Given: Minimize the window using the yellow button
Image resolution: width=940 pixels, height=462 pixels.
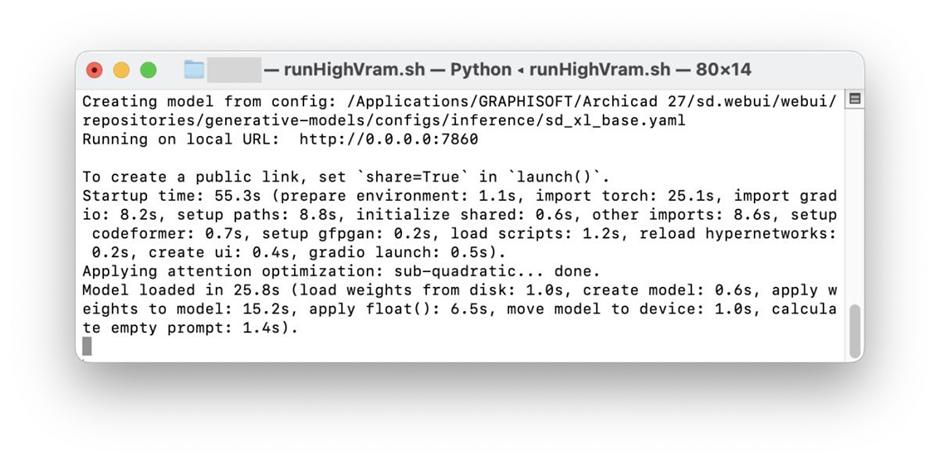Looking at the screenshot, I should click(121, 70).
